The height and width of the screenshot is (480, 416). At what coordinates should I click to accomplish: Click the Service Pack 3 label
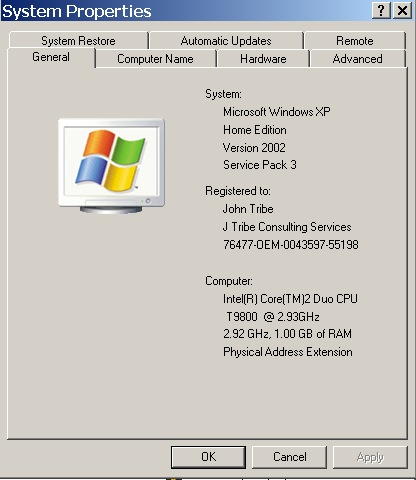tap(260, 165)
